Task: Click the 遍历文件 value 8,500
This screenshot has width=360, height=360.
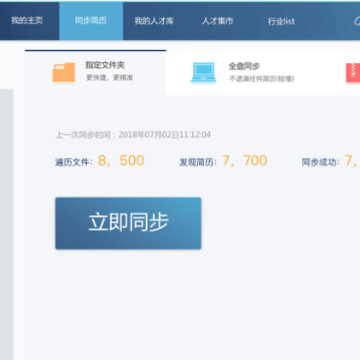Action: (121, 161)
